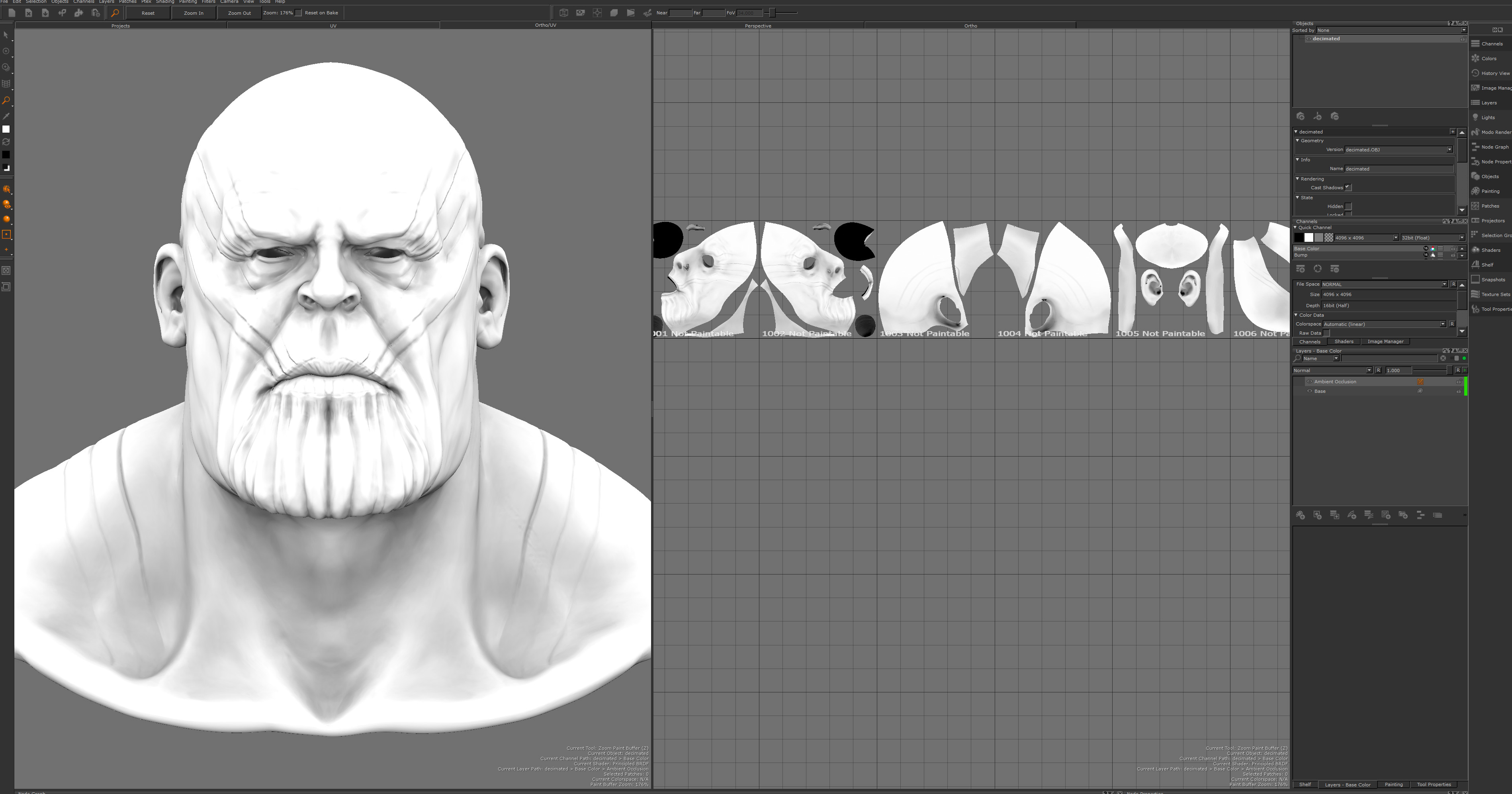The image size is (1512, 794).
Task: Click the wireframe cube view icon
Action: [563, 12]
